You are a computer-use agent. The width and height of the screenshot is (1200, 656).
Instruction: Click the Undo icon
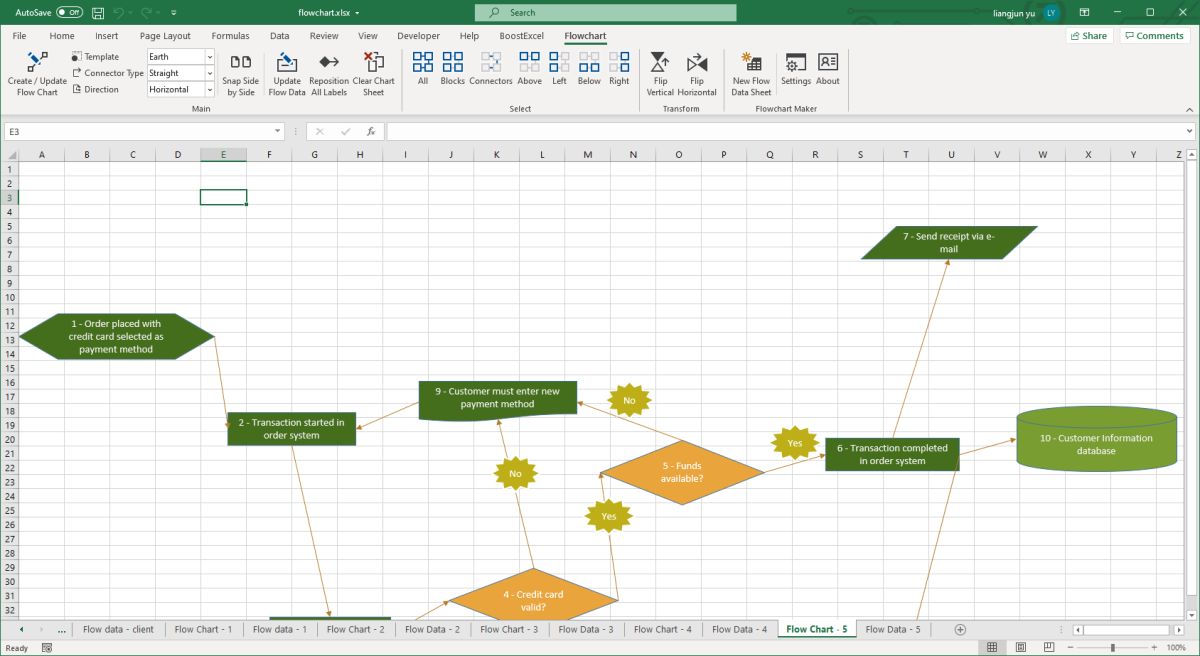tap(119, 12)
